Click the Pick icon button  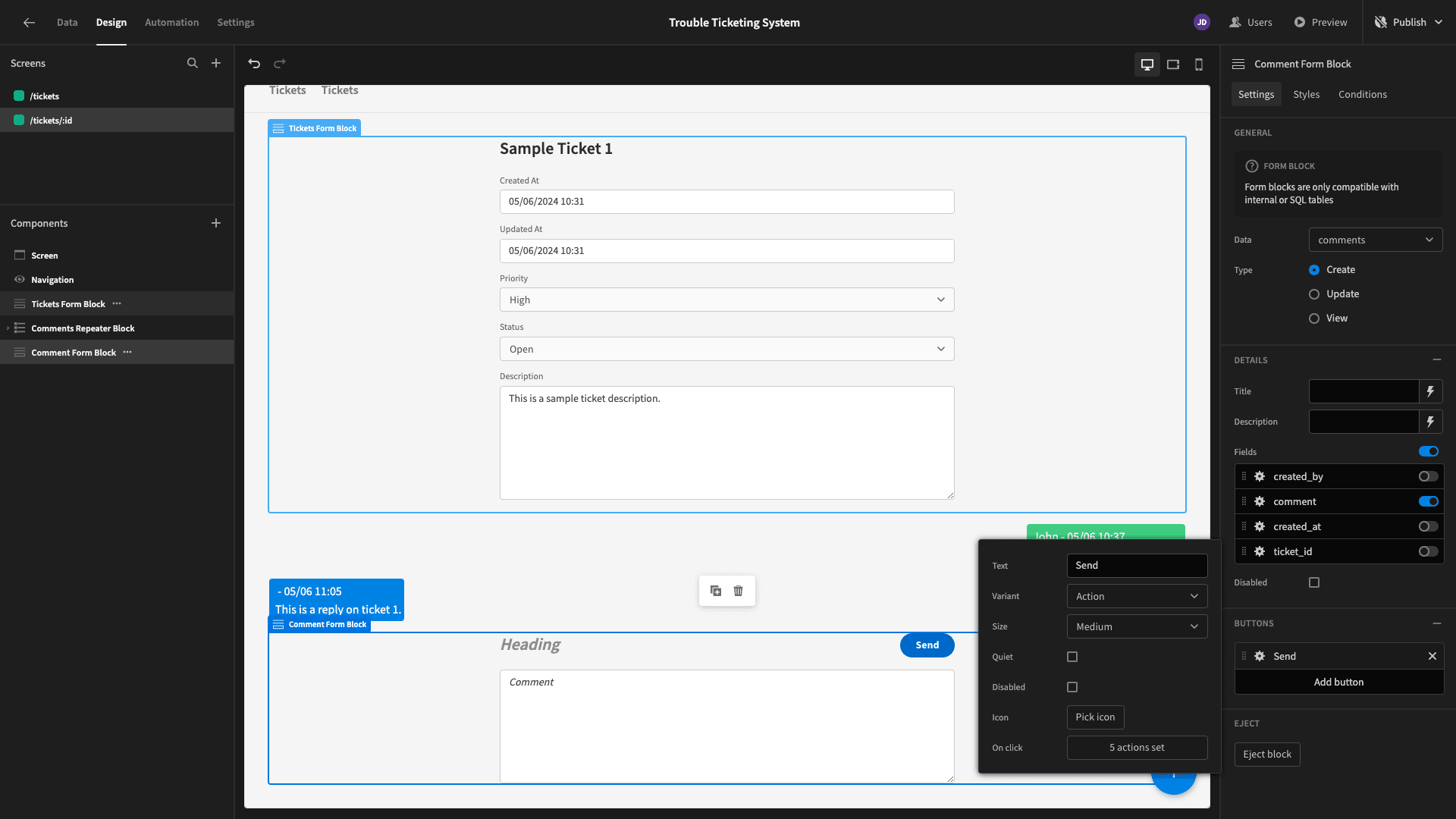pos(1095,717)
